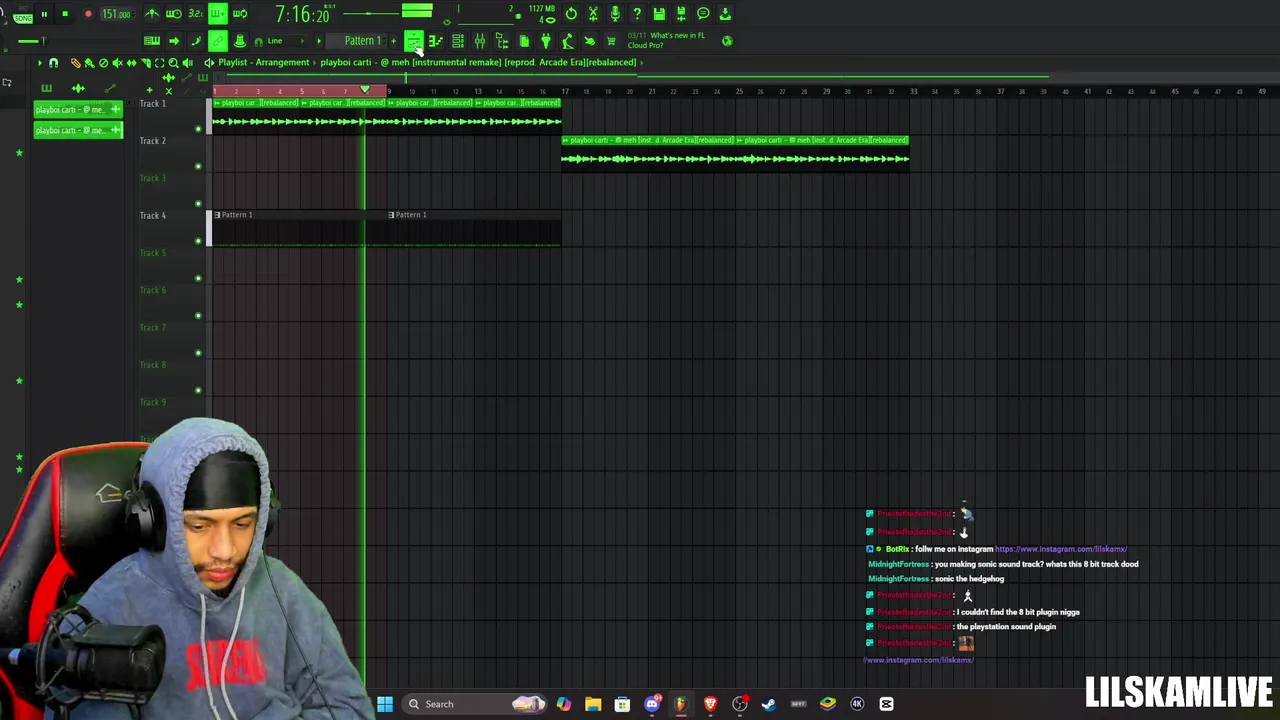Show pattern clips in the picker panel
This screenshot has width=1280, height=720.
point(46,88)
